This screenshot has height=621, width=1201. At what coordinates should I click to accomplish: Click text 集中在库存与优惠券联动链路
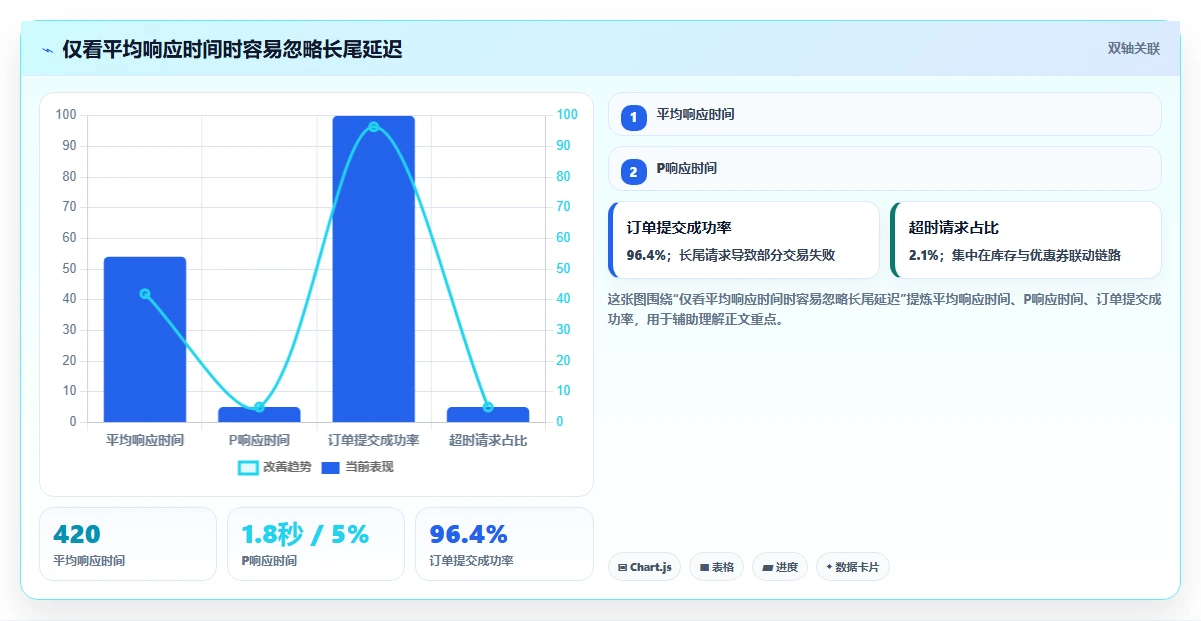(x=1037, y=255)
